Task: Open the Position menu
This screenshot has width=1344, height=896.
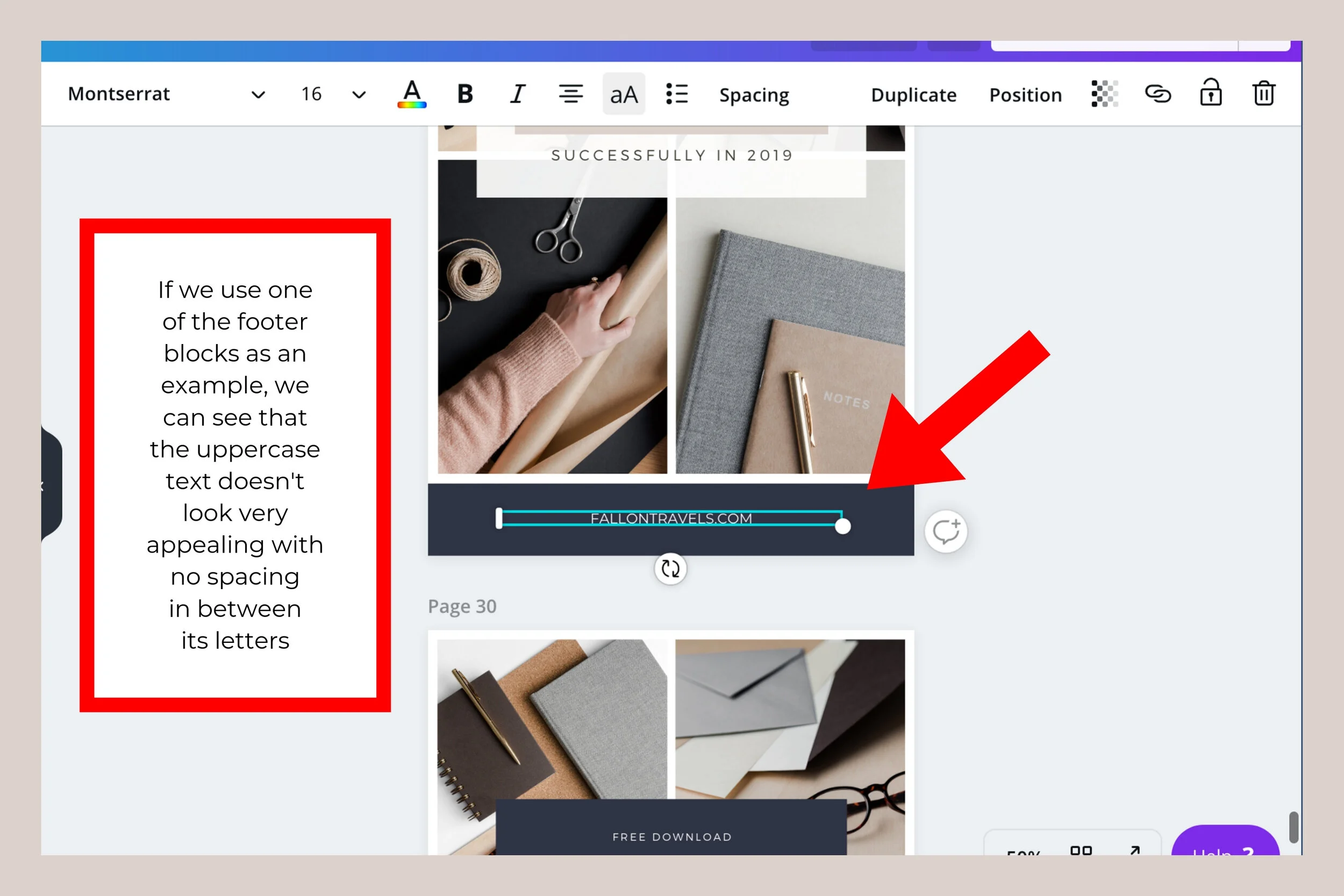Action: click(x=1025, y=94)
